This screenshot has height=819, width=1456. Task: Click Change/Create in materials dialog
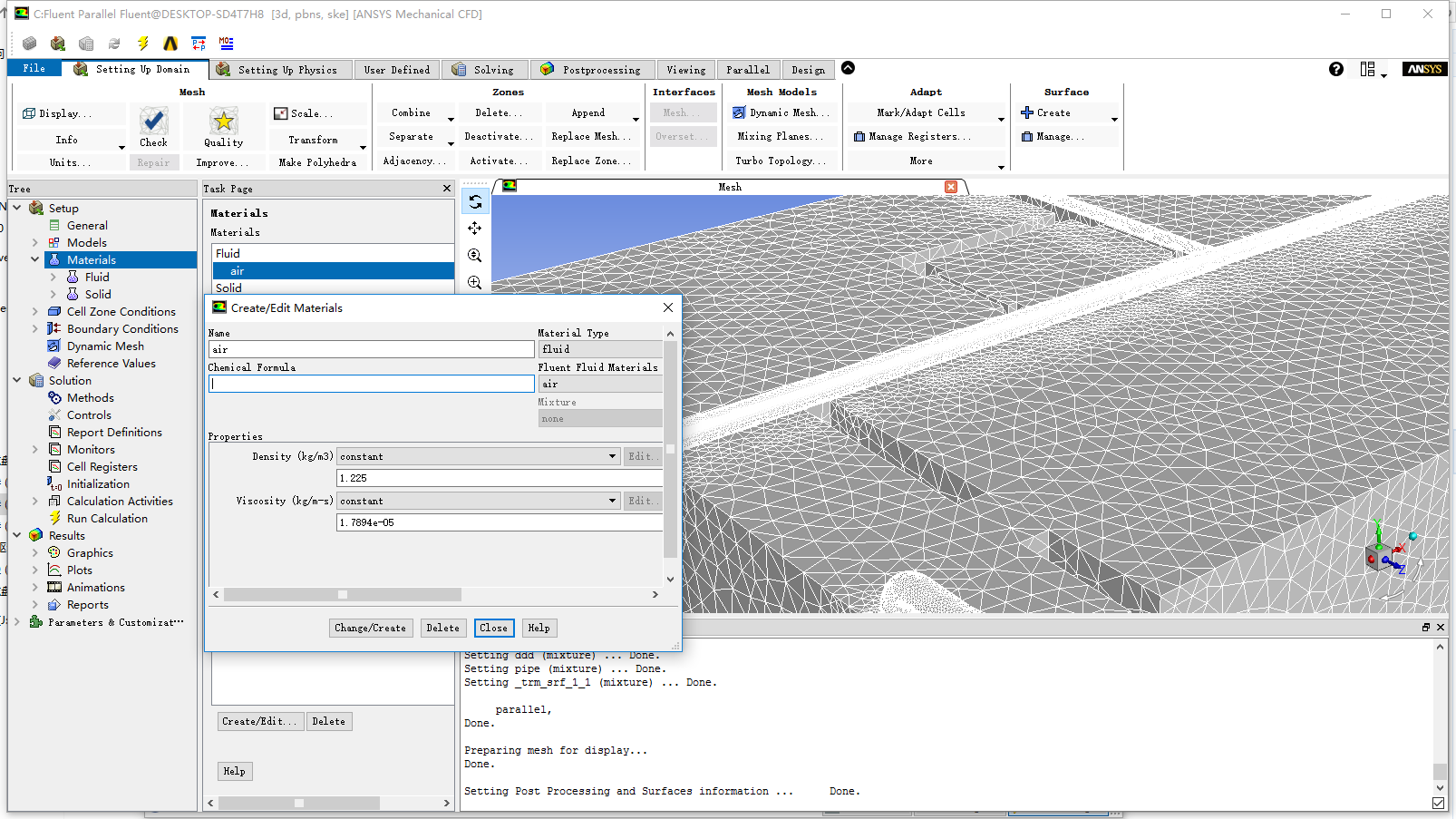(x=371, y=628)
